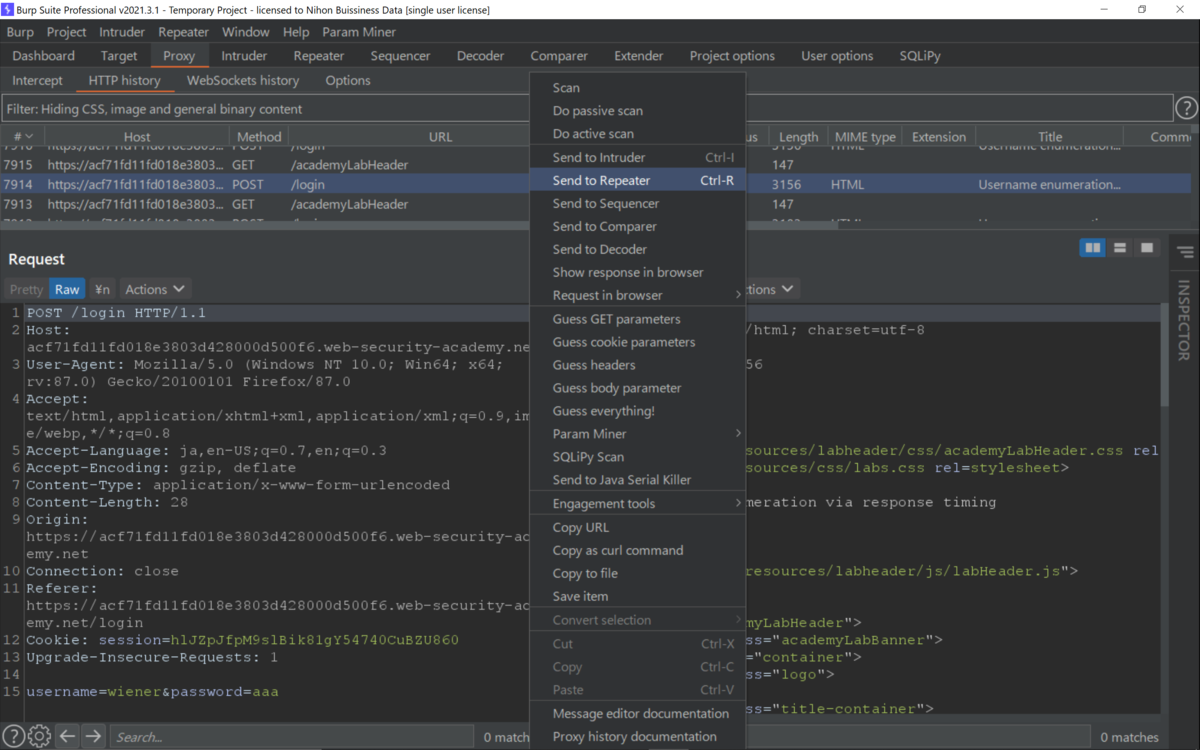Choose Show response in browser

coord(638,272)
